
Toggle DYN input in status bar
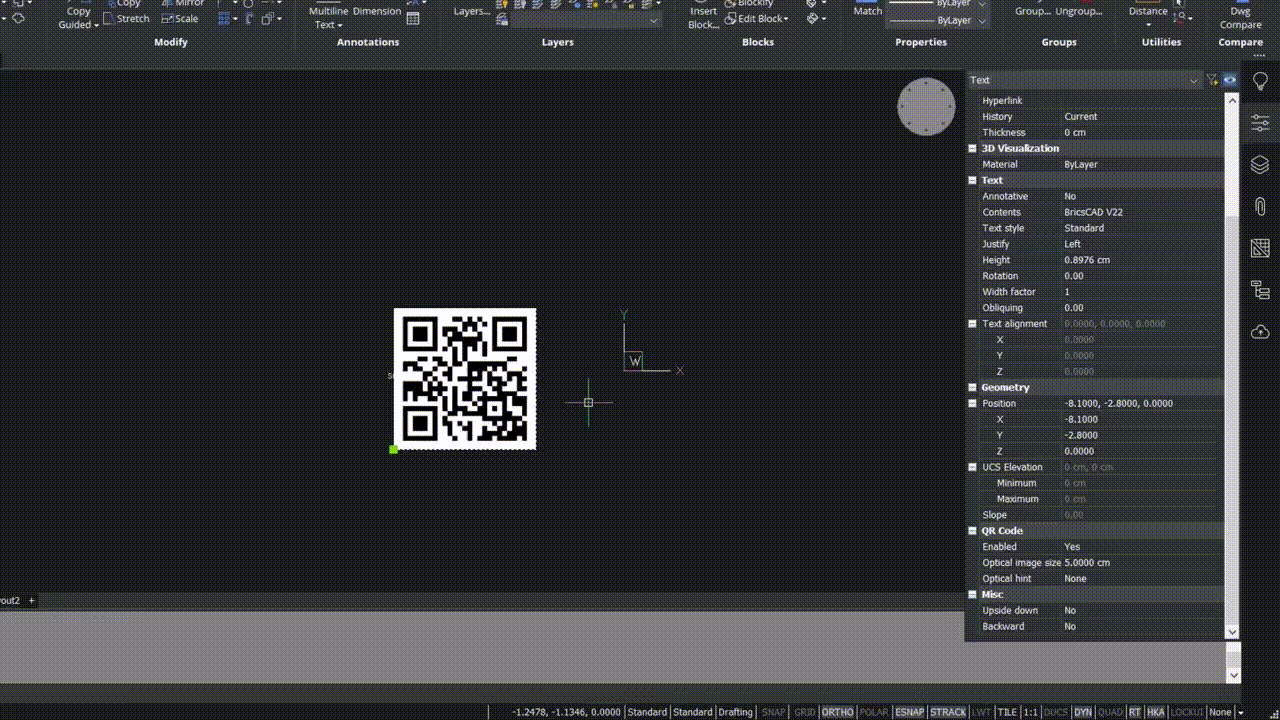pos(1083,712)
